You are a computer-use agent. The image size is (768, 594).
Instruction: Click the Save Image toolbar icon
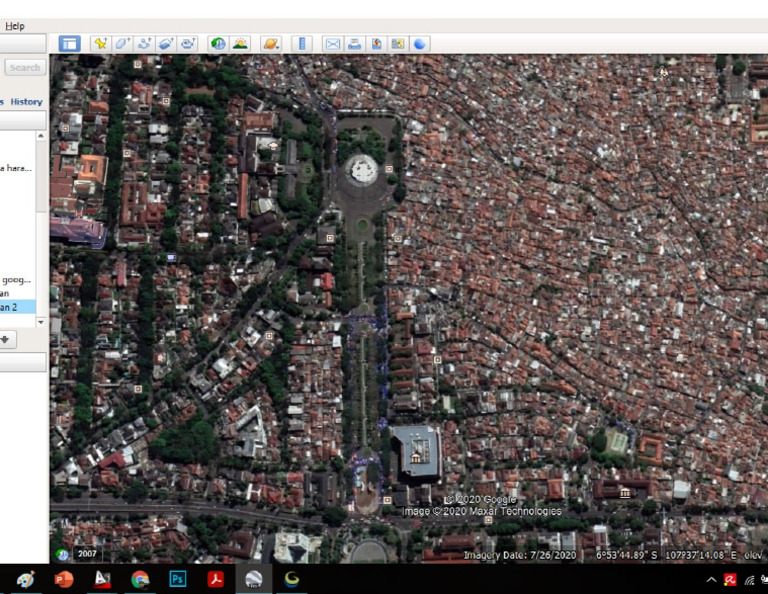tap(376, 44)
